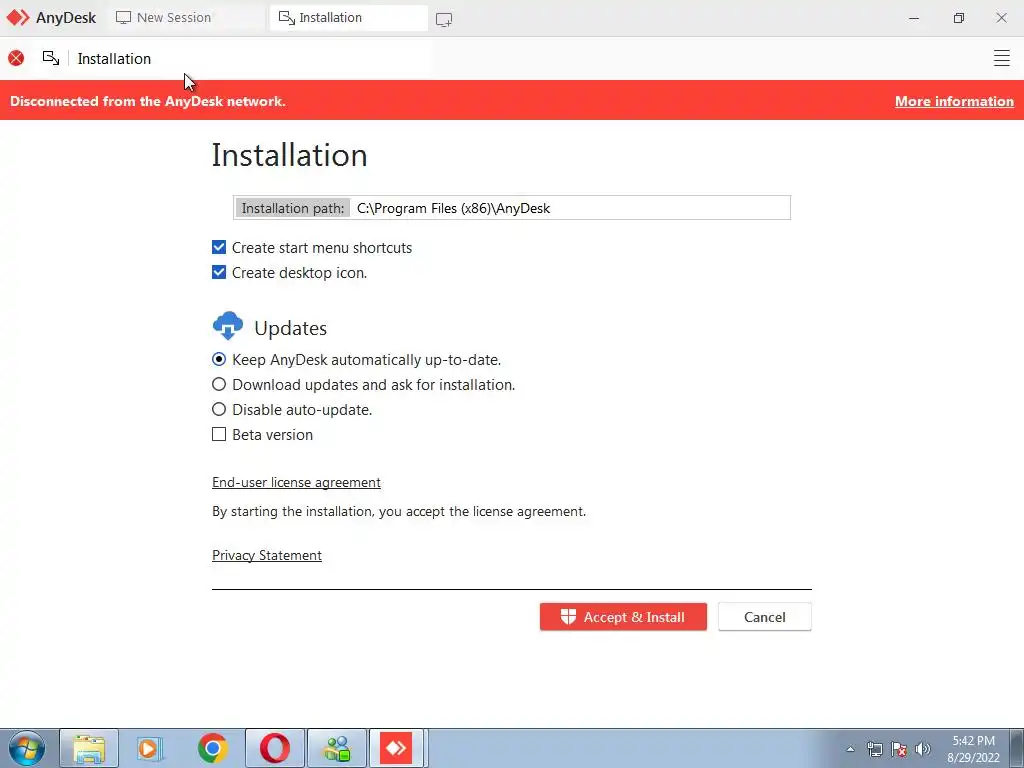1024x768 pixels.
Task: Open the End-user license agreement link
Action: 296,483
